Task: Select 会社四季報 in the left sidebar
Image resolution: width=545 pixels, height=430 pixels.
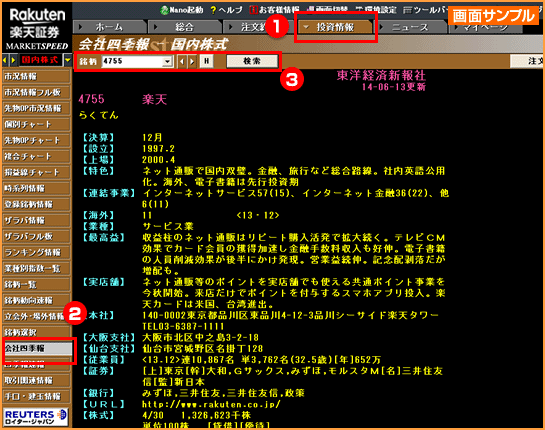Action: coord(37,348)
